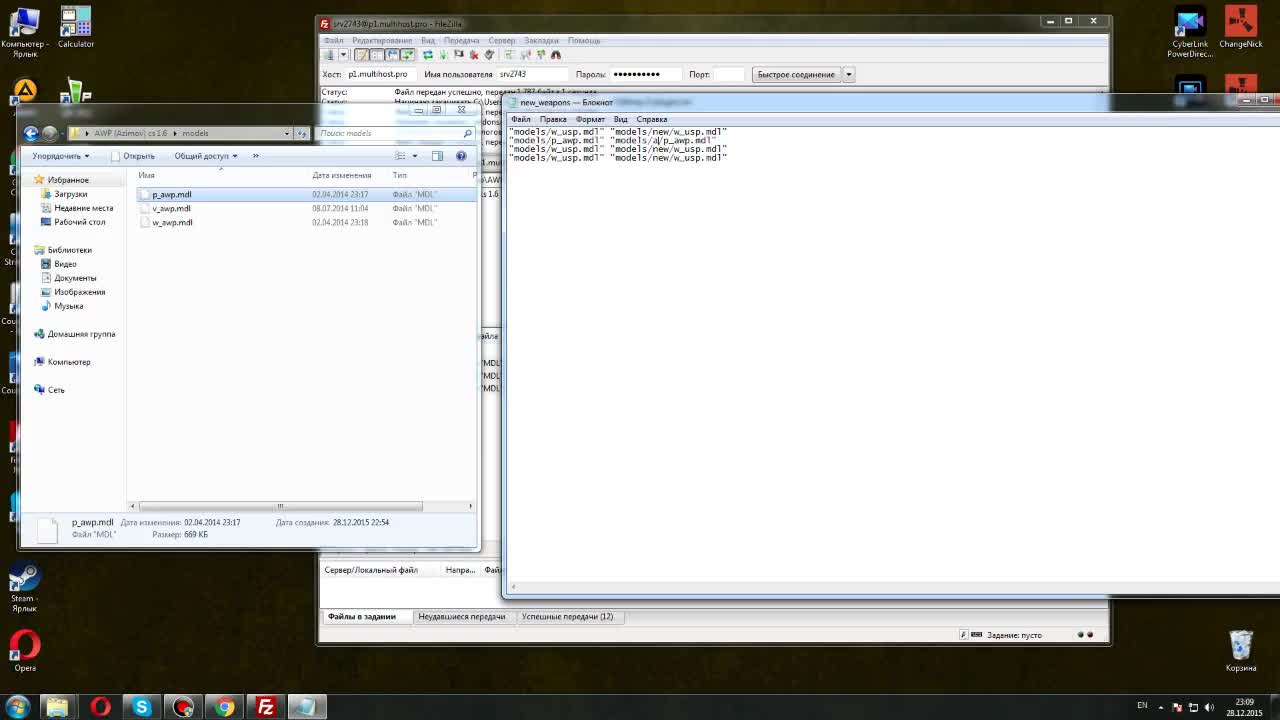Expand the view options dropdown arrow in Explorer
The width and height of the screenshot is (1280, 720).
415,156
